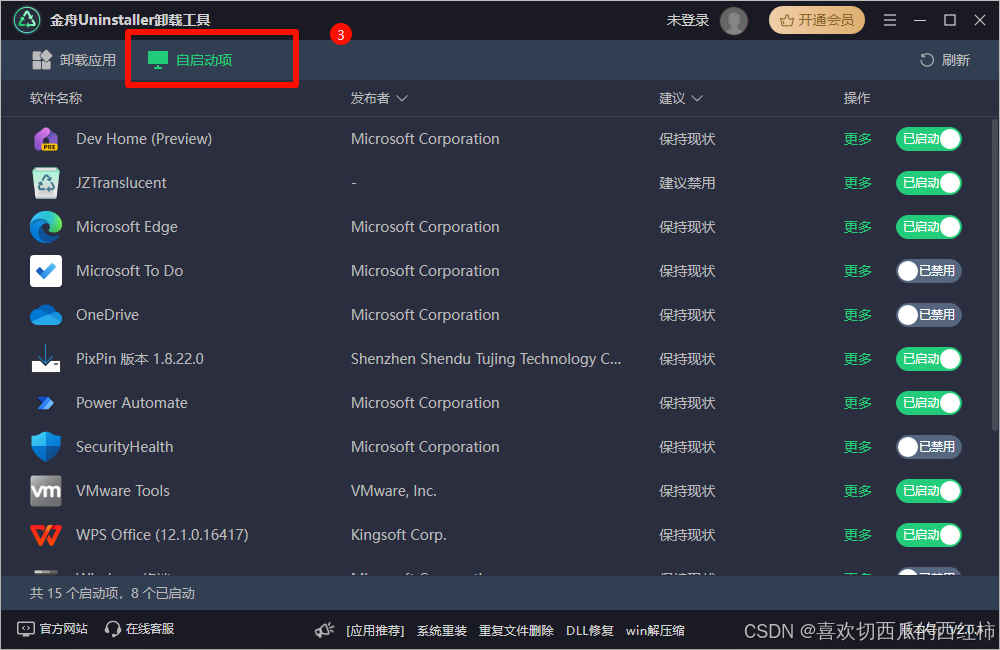Screen dimensions: 1000x650
Task: Click the 刷新 refresh button
Action: coord(945,60)
